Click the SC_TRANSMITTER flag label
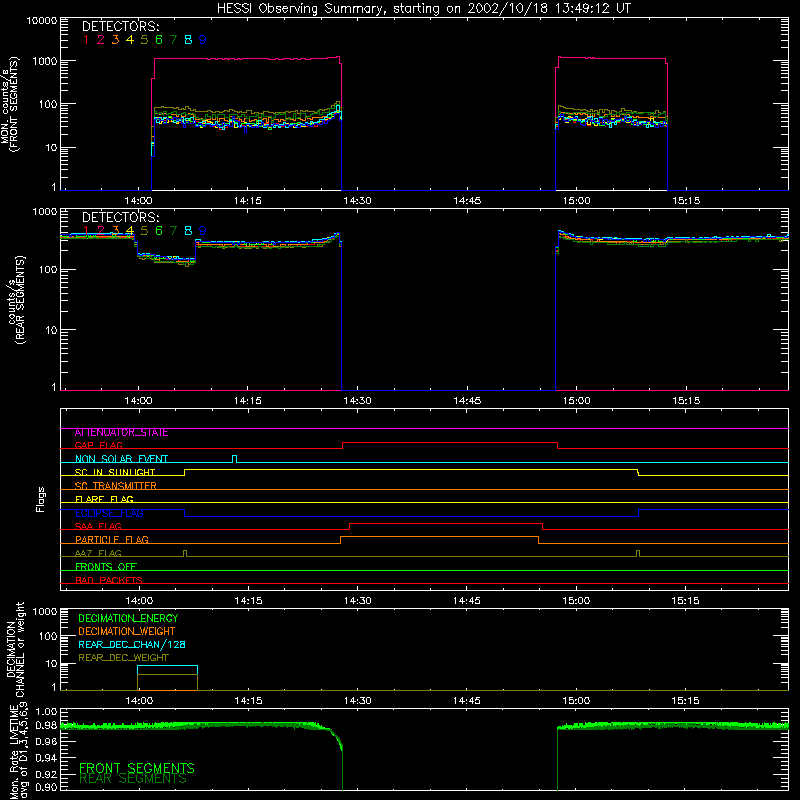 point(116,486)
